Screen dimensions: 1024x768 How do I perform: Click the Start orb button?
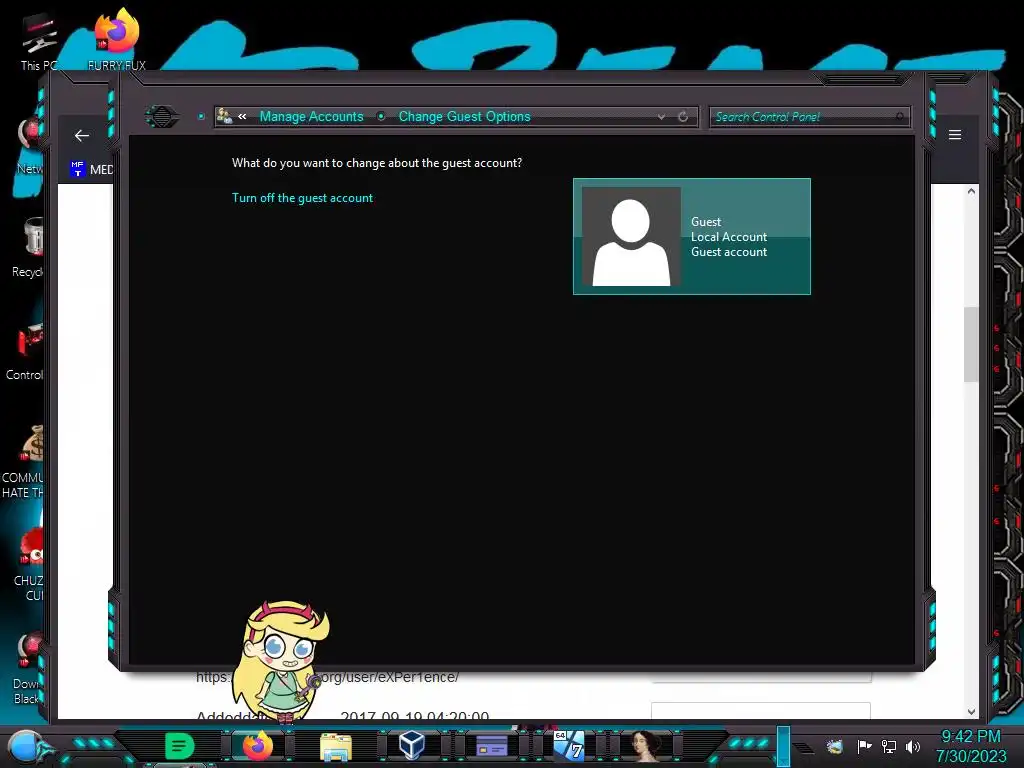click(x=27, y=747)
